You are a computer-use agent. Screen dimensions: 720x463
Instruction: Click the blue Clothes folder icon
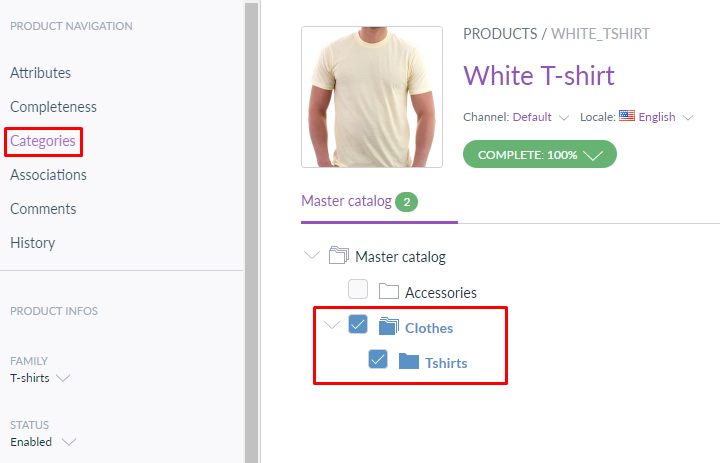388,326
